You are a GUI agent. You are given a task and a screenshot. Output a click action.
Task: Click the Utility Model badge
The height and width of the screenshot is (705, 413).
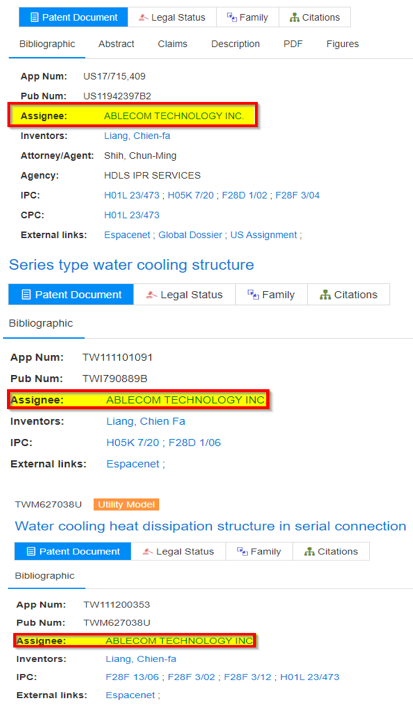(x=126, y=504)
